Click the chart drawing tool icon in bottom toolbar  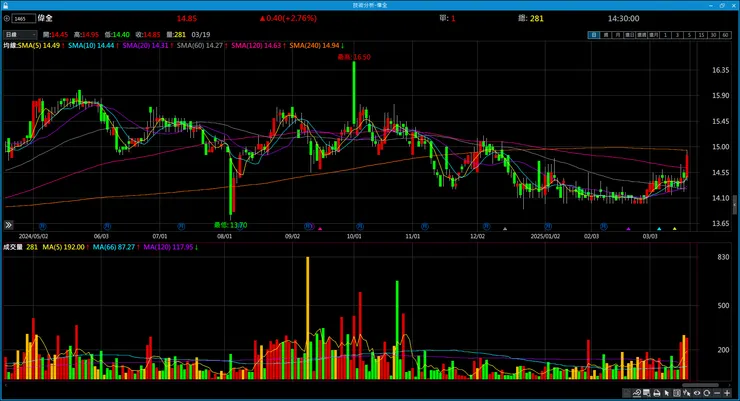(x=626, y=393)
